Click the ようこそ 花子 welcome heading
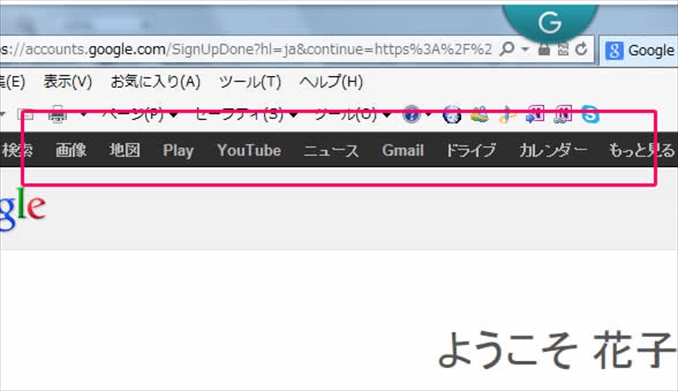The image size is (678, 391). pyautogui.click(x=557, y=350)
